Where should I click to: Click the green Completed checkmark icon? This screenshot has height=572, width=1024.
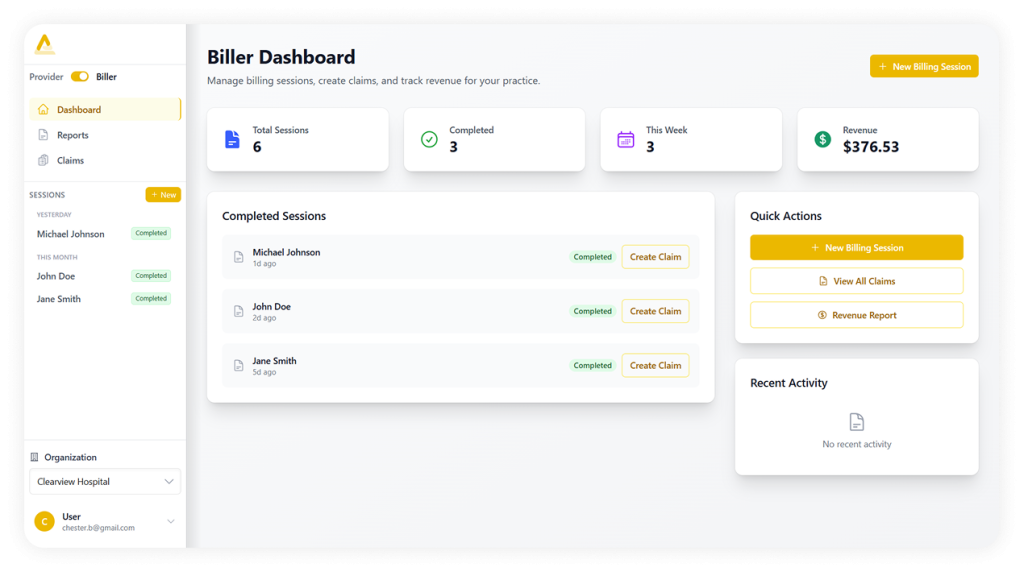pos(429,139)
